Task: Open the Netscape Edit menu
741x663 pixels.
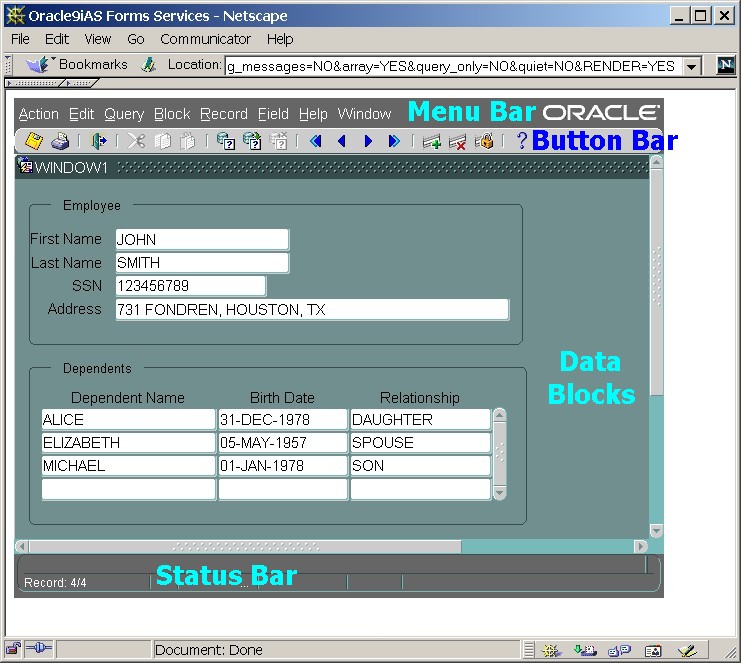Action: coord(57,39)
